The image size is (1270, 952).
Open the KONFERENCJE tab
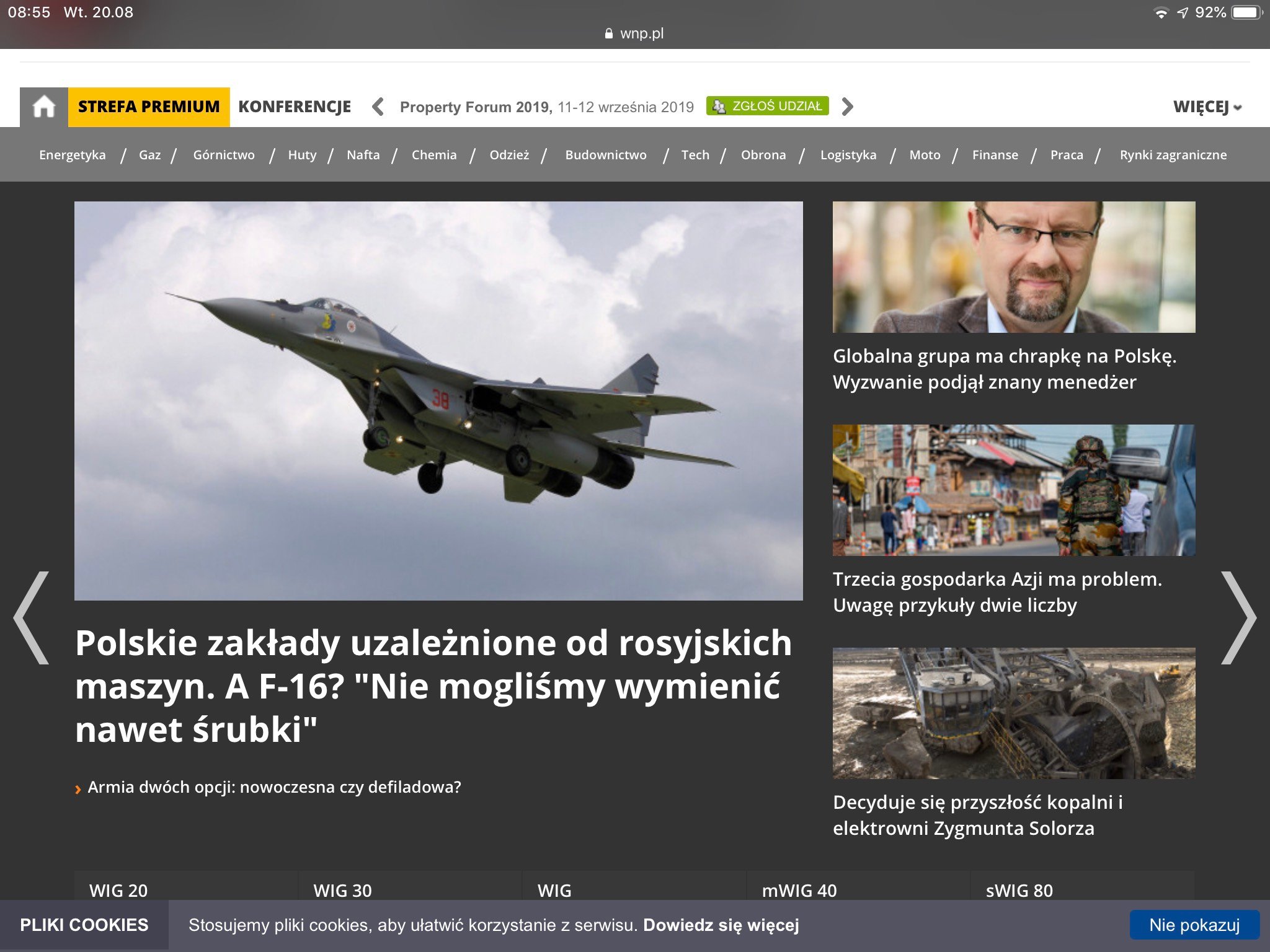[x=295, y=107]
